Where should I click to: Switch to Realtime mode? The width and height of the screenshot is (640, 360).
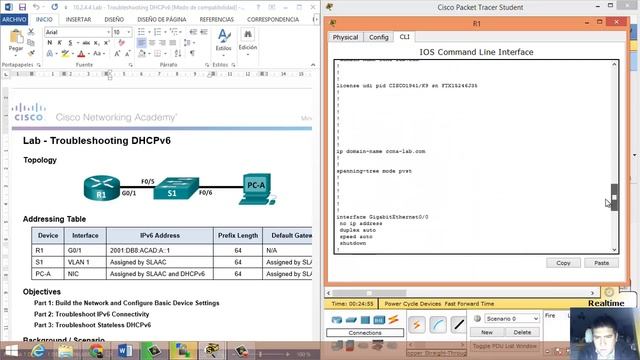tap(606, 303)
